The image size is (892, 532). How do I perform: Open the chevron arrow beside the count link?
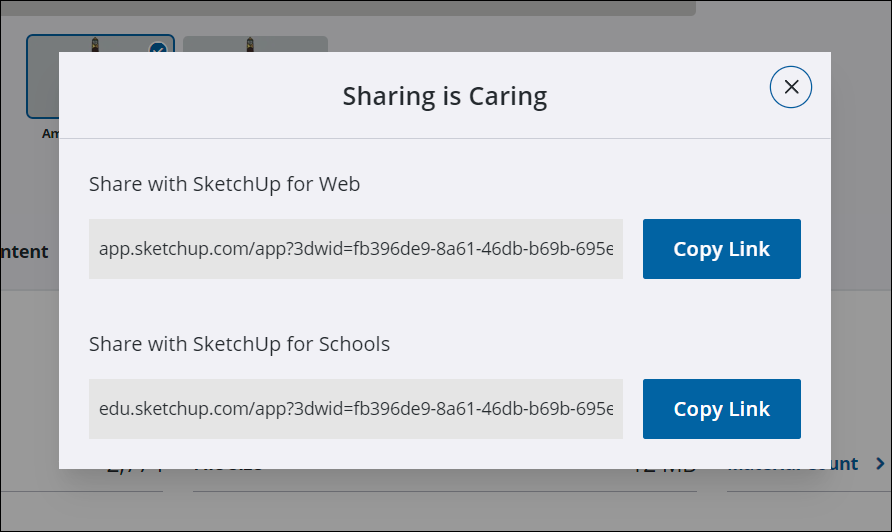click(x=880, y=464)
